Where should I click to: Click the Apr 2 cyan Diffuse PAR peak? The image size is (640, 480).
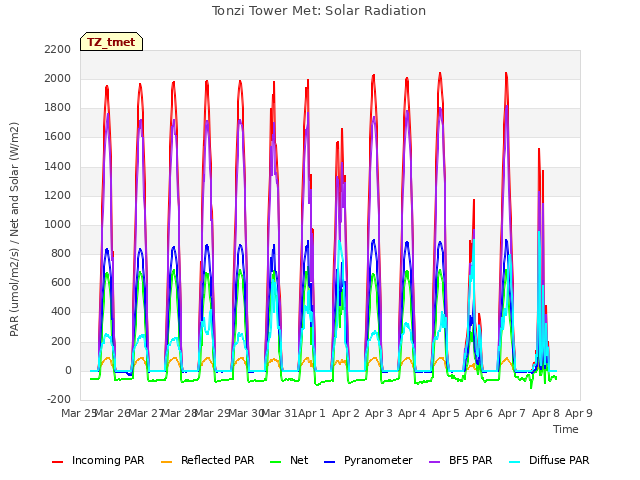pos(339,241)
